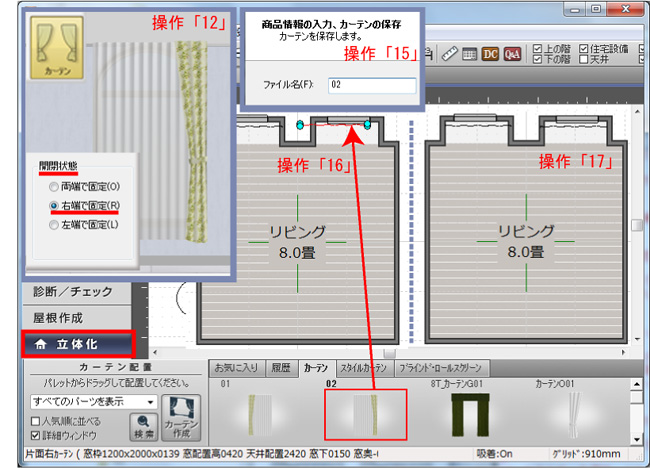Switch to the お気に入り tab
This screenshot has height=468, width=650.
[236, 367]
